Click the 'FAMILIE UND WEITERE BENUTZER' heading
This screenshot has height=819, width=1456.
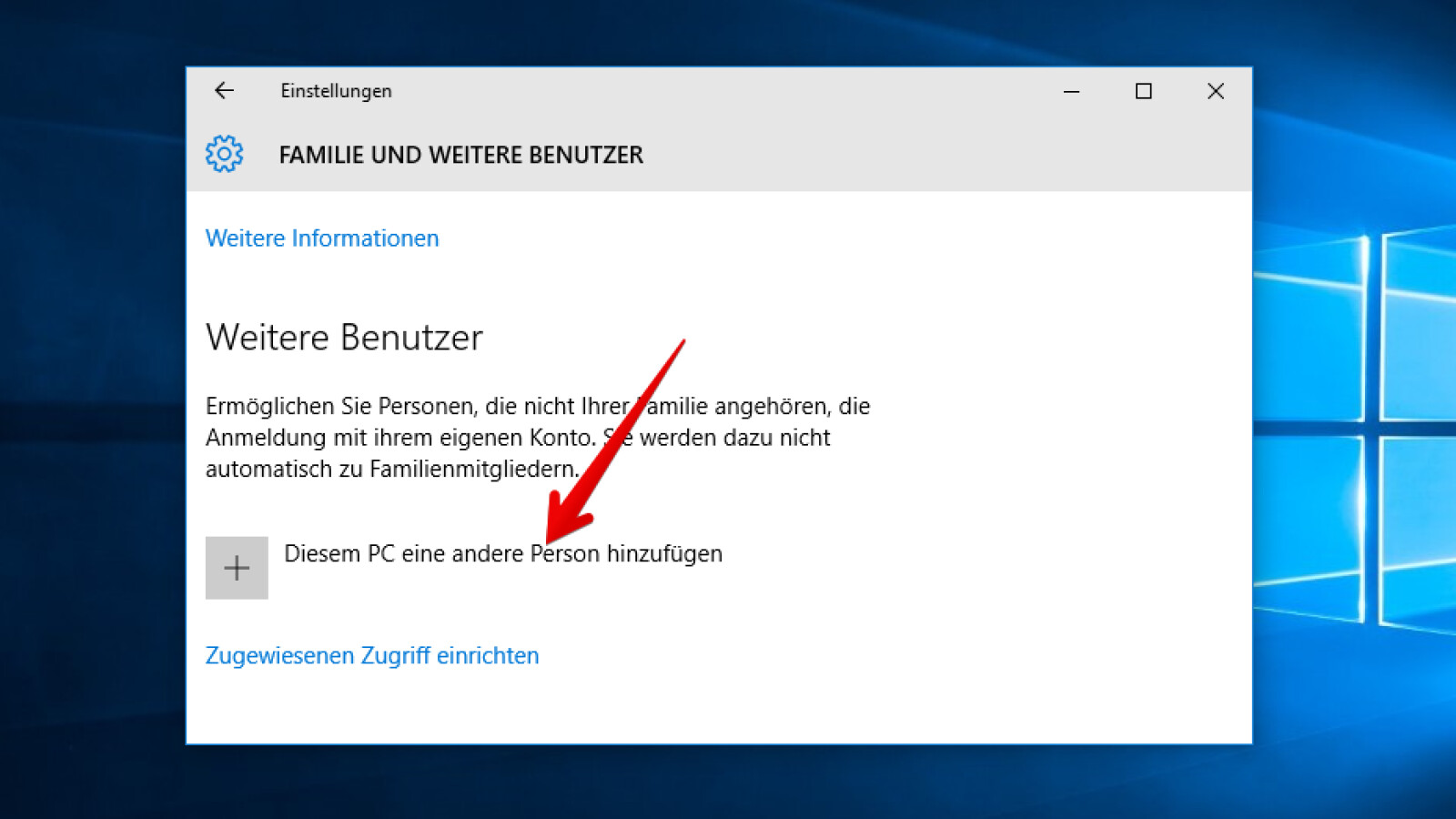pyautogui.click(x=460, y=154)
